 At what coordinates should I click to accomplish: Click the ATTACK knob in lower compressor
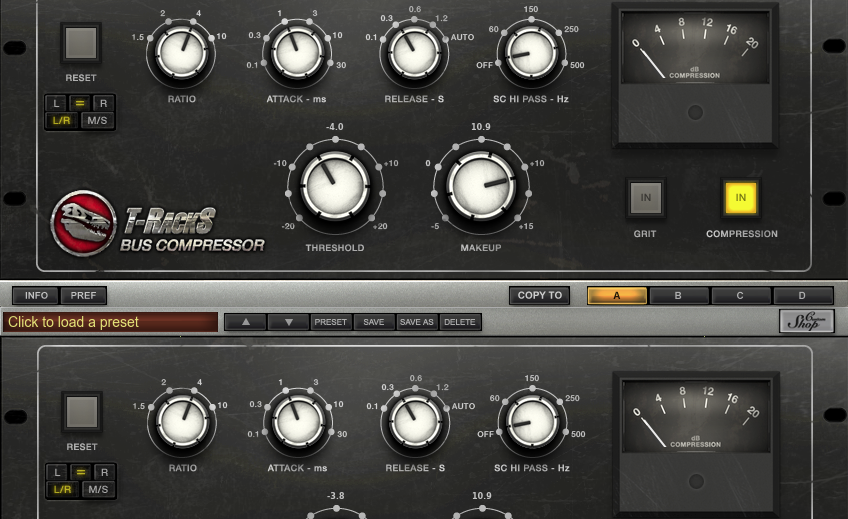(298, 422)
